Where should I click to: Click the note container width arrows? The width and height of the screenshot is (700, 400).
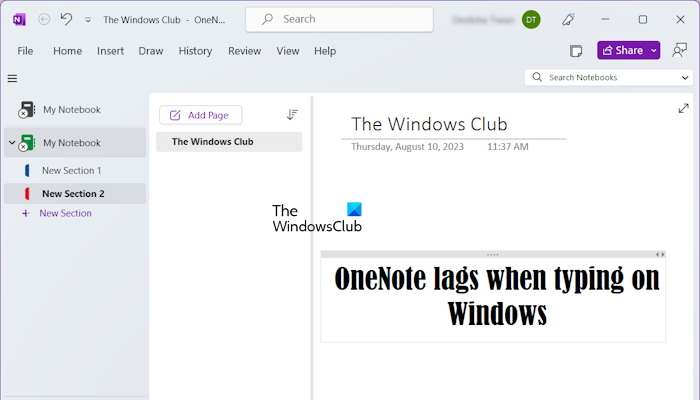[660, 254]
